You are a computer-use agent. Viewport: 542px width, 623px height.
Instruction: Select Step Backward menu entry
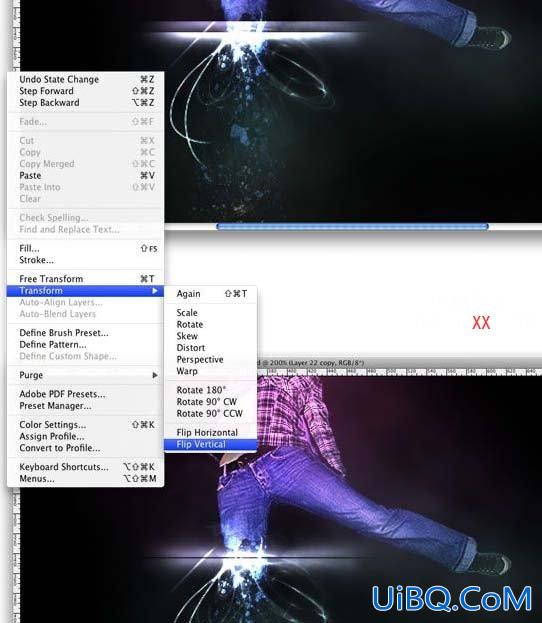[x=85, y=103]
